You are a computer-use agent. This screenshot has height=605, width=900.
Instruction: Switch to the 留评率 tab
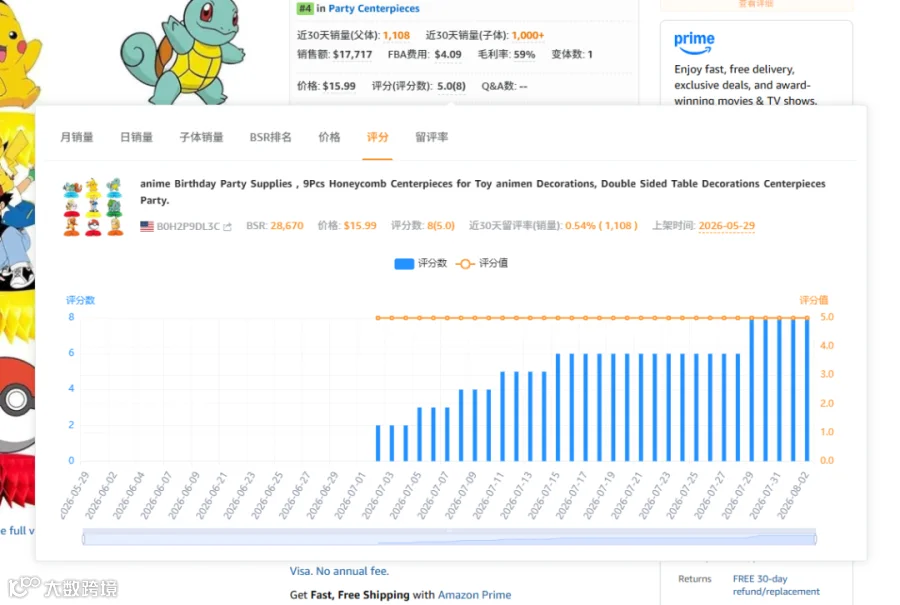coord(431,137)
